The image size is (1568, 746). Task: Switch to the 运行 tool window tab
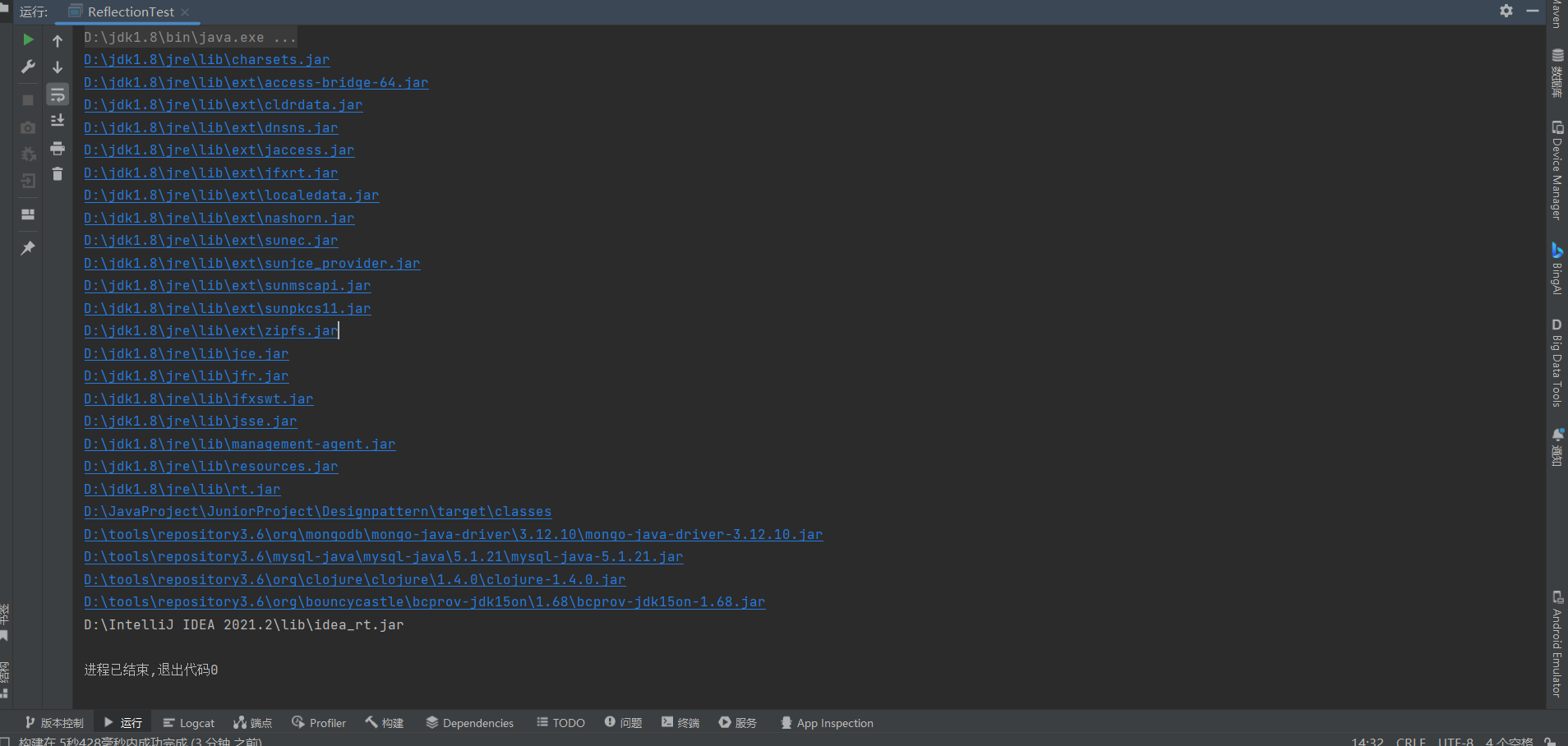click(x=123, y=723)
